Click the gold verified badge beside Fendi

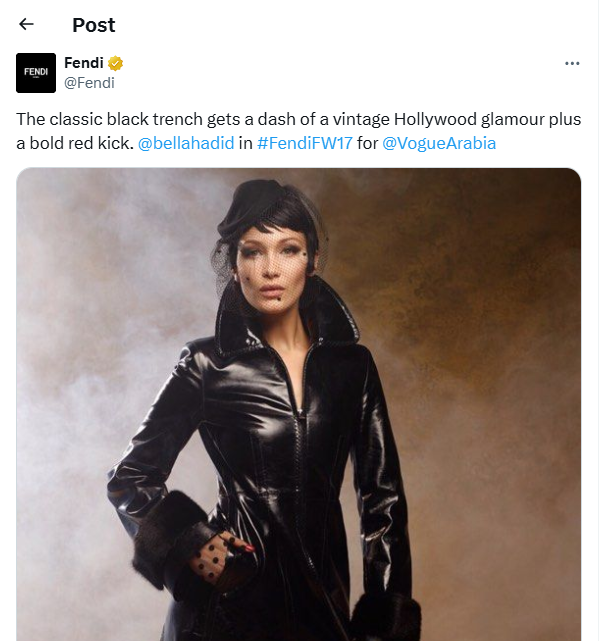point(116,63)
